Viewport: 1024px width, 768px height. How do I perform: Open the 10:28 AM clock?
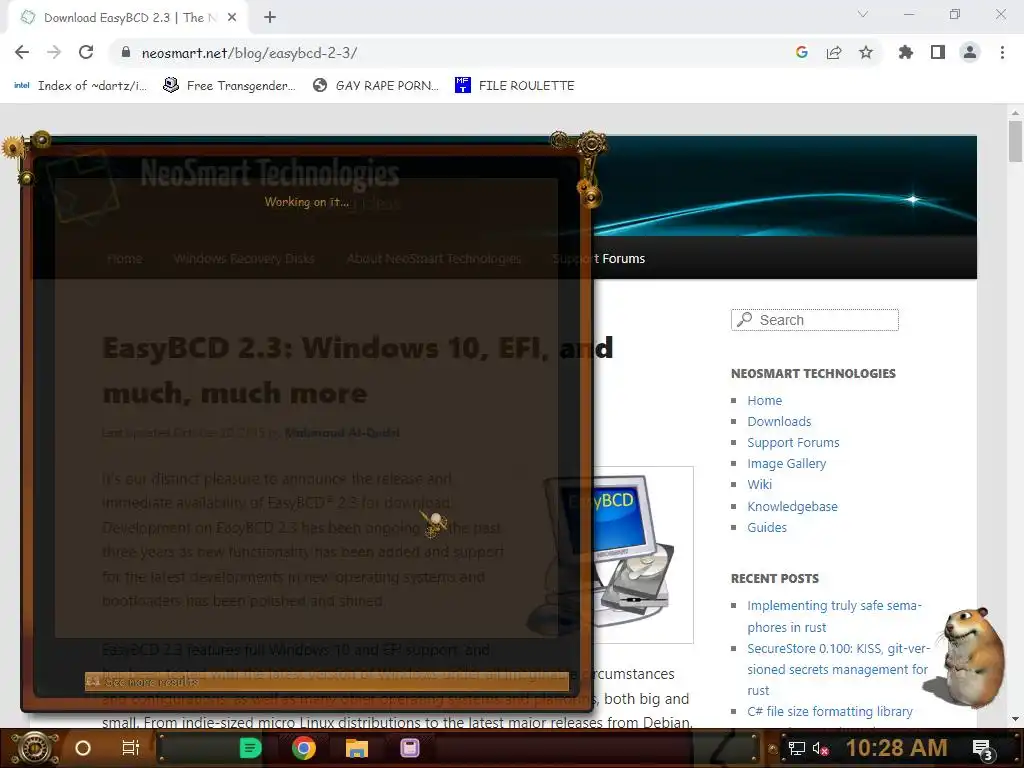pyautogui.click(x=896, y=748)
